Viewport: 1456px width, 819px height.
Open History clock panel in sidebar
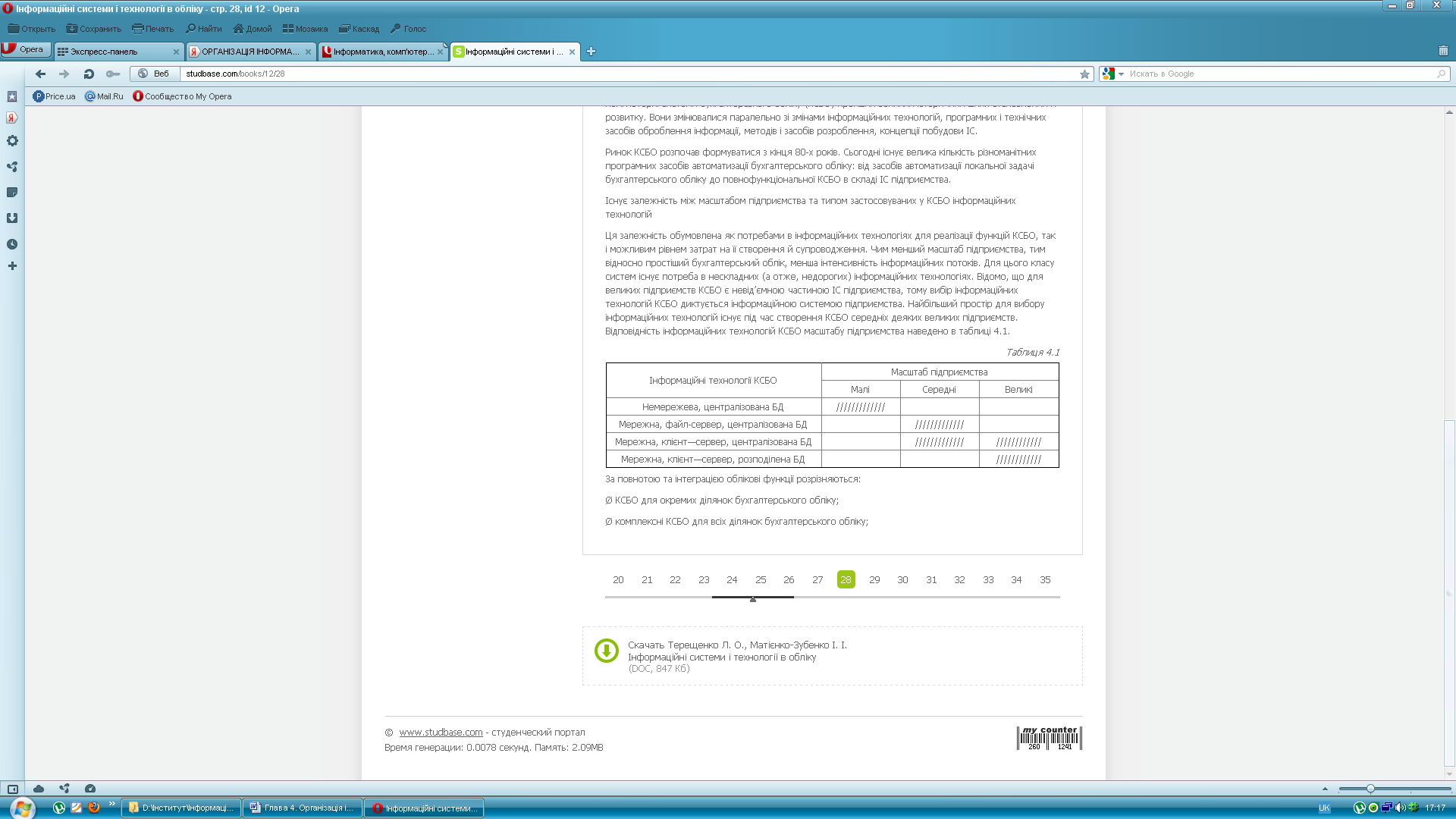click(x=12, y=244)
